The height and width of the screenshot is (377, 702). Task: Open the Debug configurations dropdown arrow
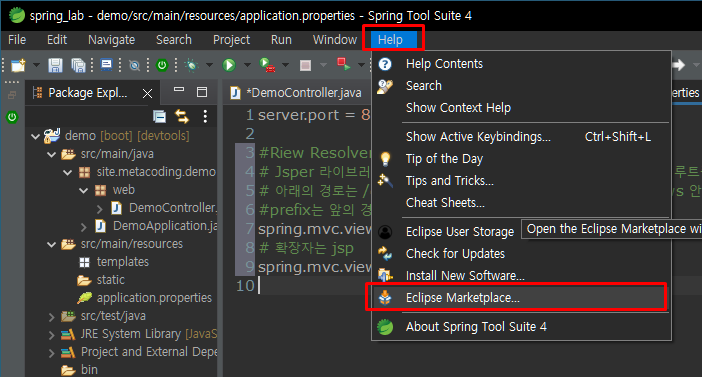click(209, 65)
